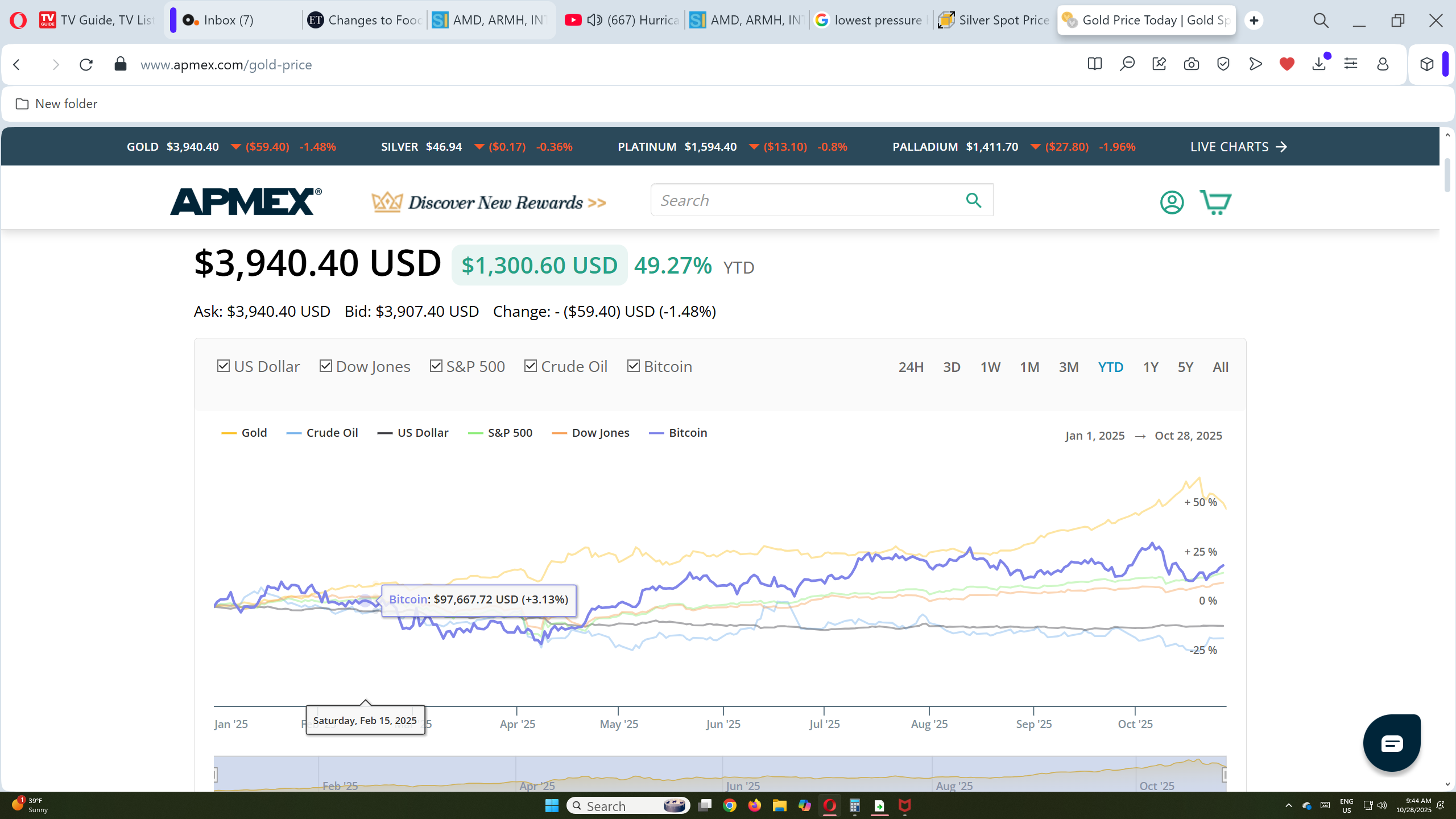Click the heart bookmark icon in address bar

click(1287, 64)
